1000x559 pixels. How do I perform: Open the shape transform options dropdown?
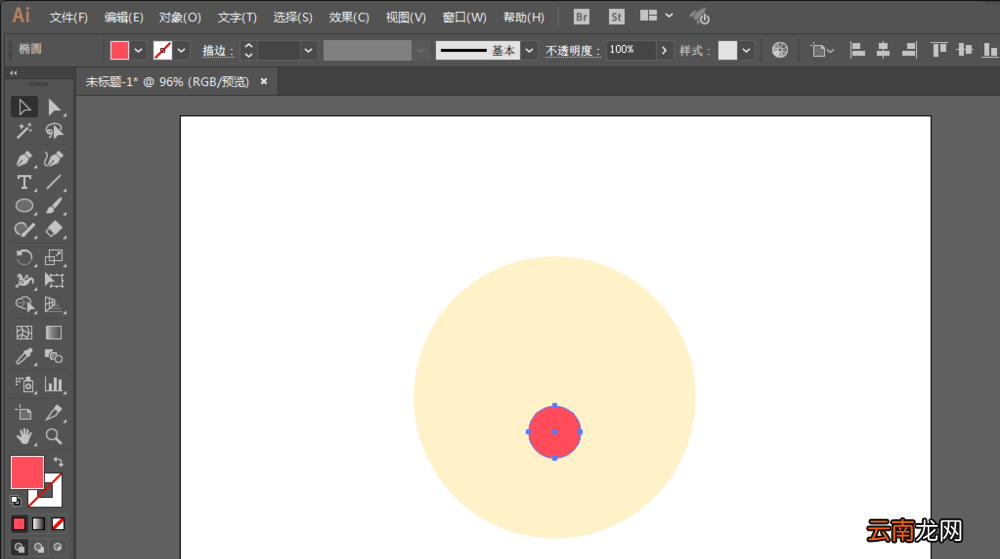[x=822, y=50]
